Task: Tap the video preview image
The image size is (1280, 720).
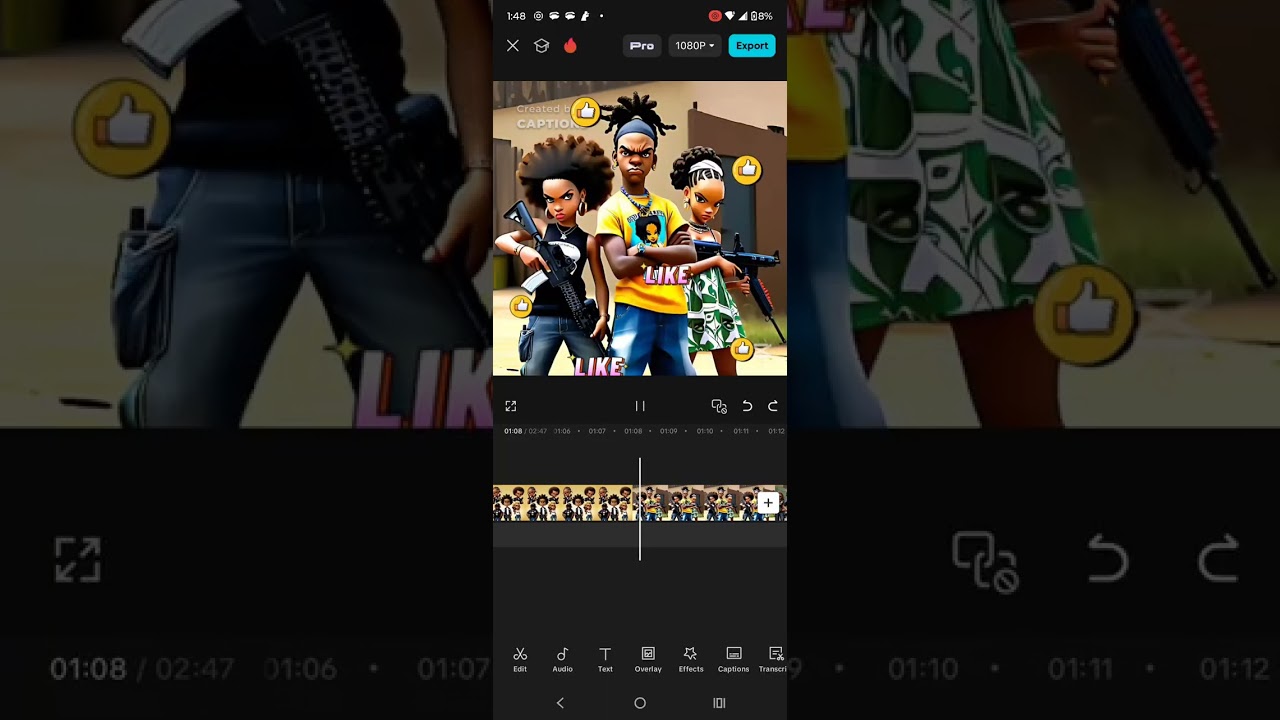Action: tap(640, 229)
